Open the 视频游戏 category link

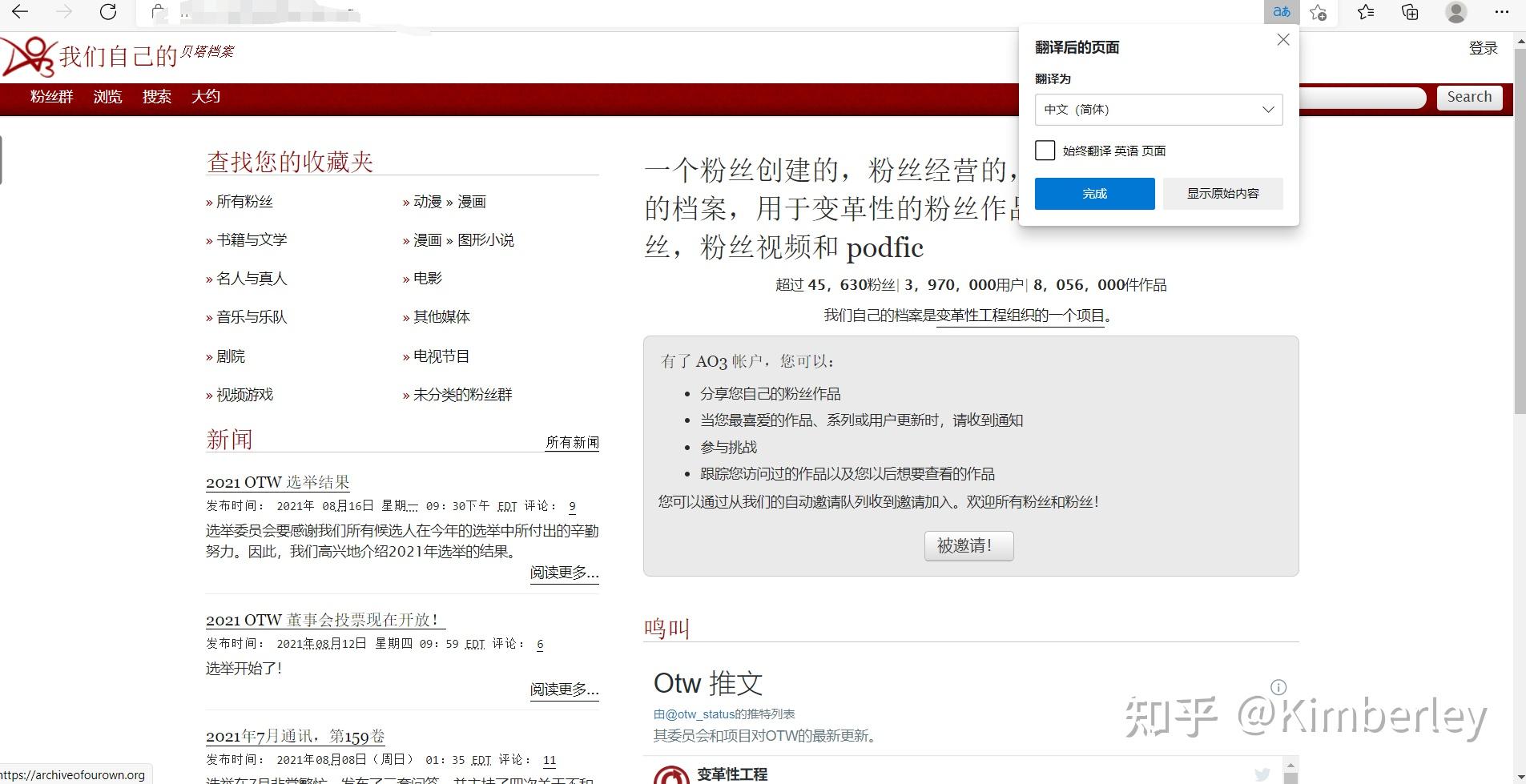(244, 395)
